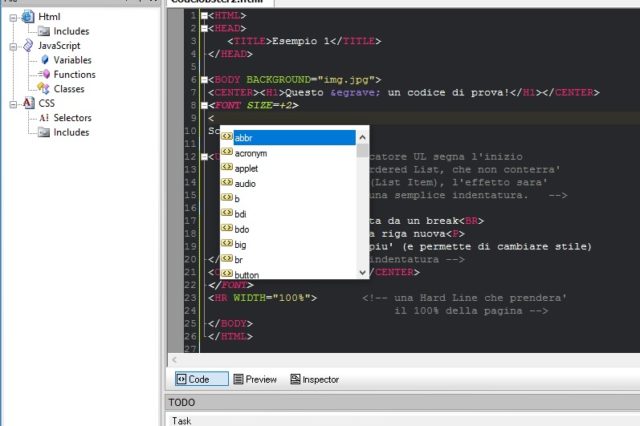The image size is (640, 426).
Task: Fold the block on line 12
Action: (x=204, y=157)
